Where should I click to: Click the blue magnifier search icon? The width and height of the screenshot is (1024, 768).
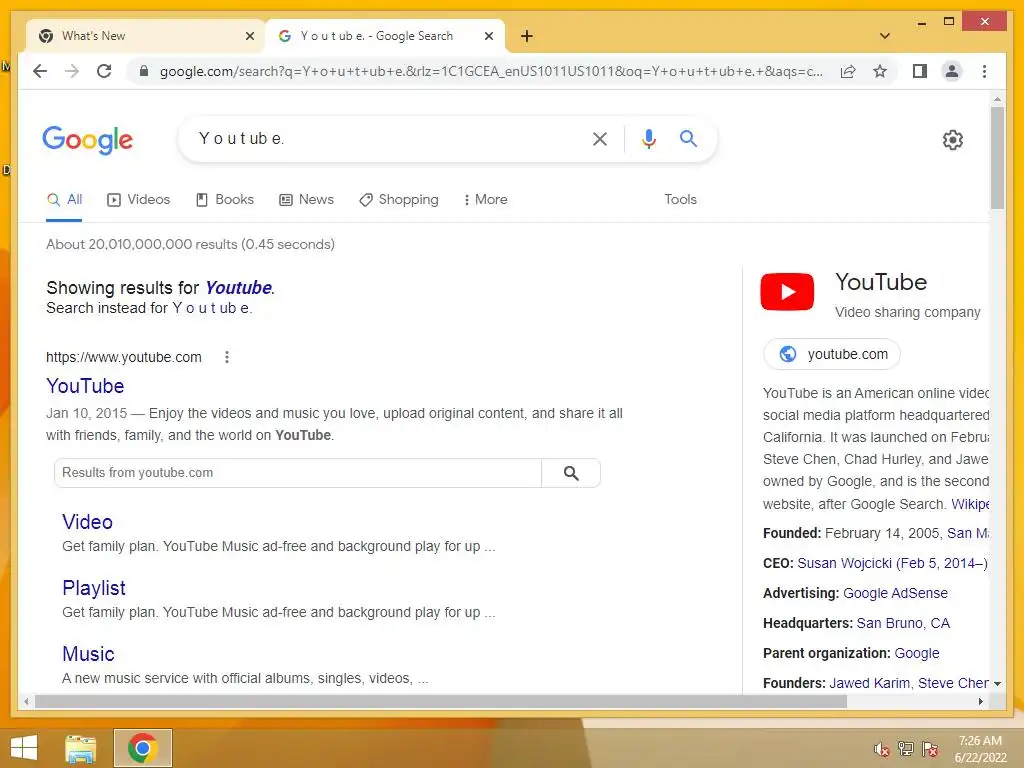point(688,138)
